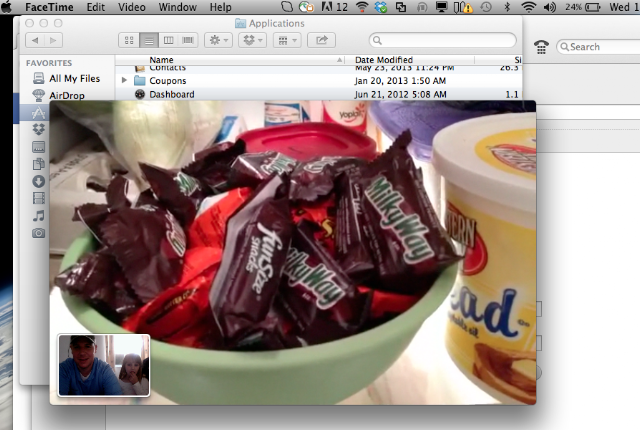Open the Help menu

[x=220, y=7]
